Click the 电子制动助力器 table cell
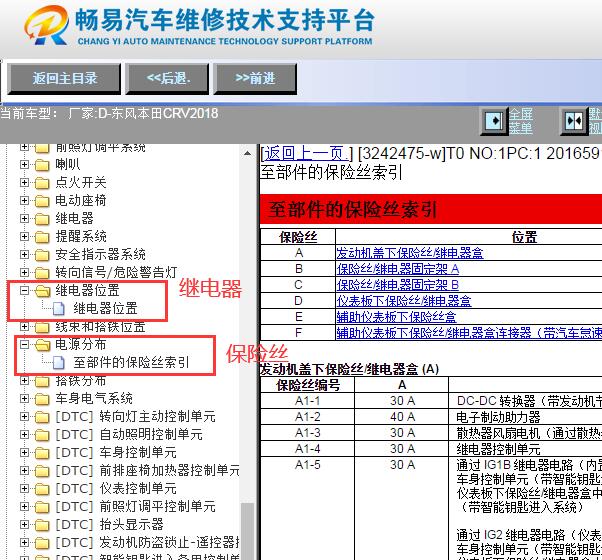This screenshot has width=602, height=560. [526, 417]
